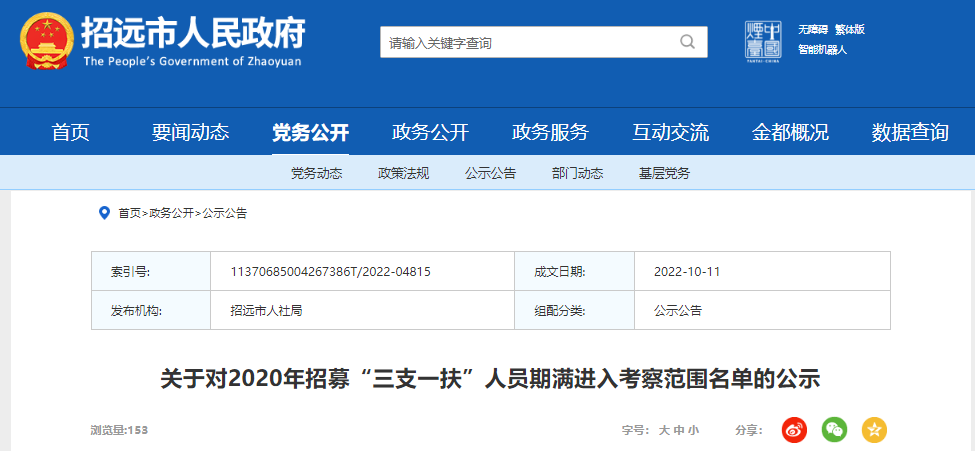Open the 政务服务 menu item
The height and width of the screenshot is (451, 975).
point(550,132)
